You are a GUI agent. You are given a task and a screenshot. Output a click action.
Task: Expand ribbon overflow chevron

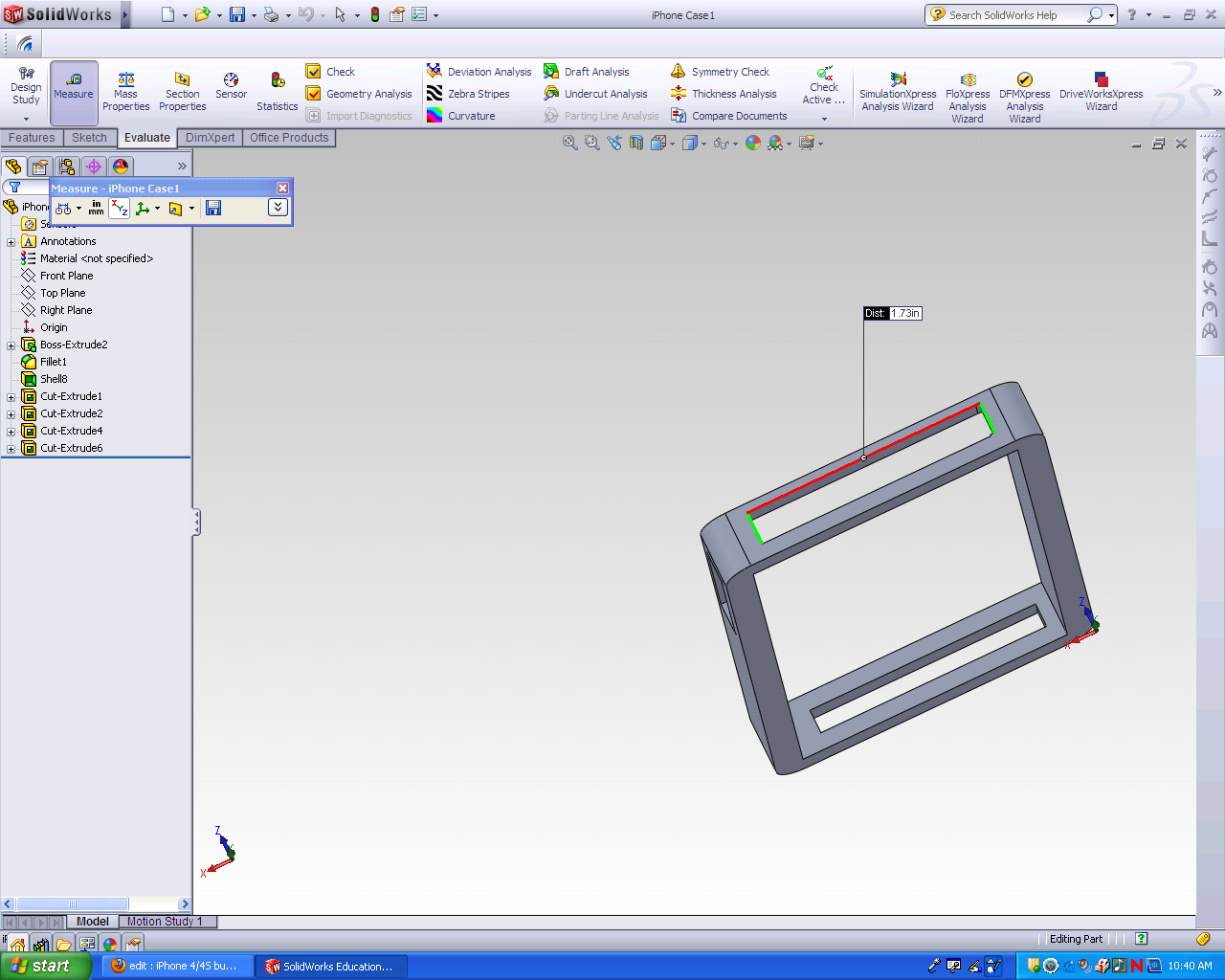[x=1217, y=92]
